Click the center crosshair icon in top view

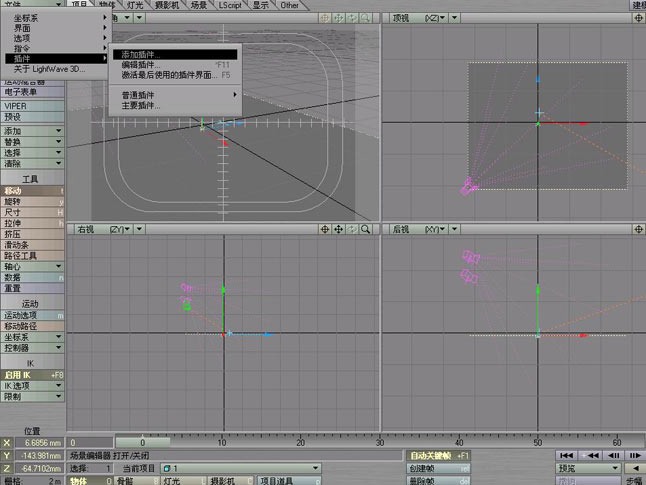pyautogui.click(x=639, y=18)
